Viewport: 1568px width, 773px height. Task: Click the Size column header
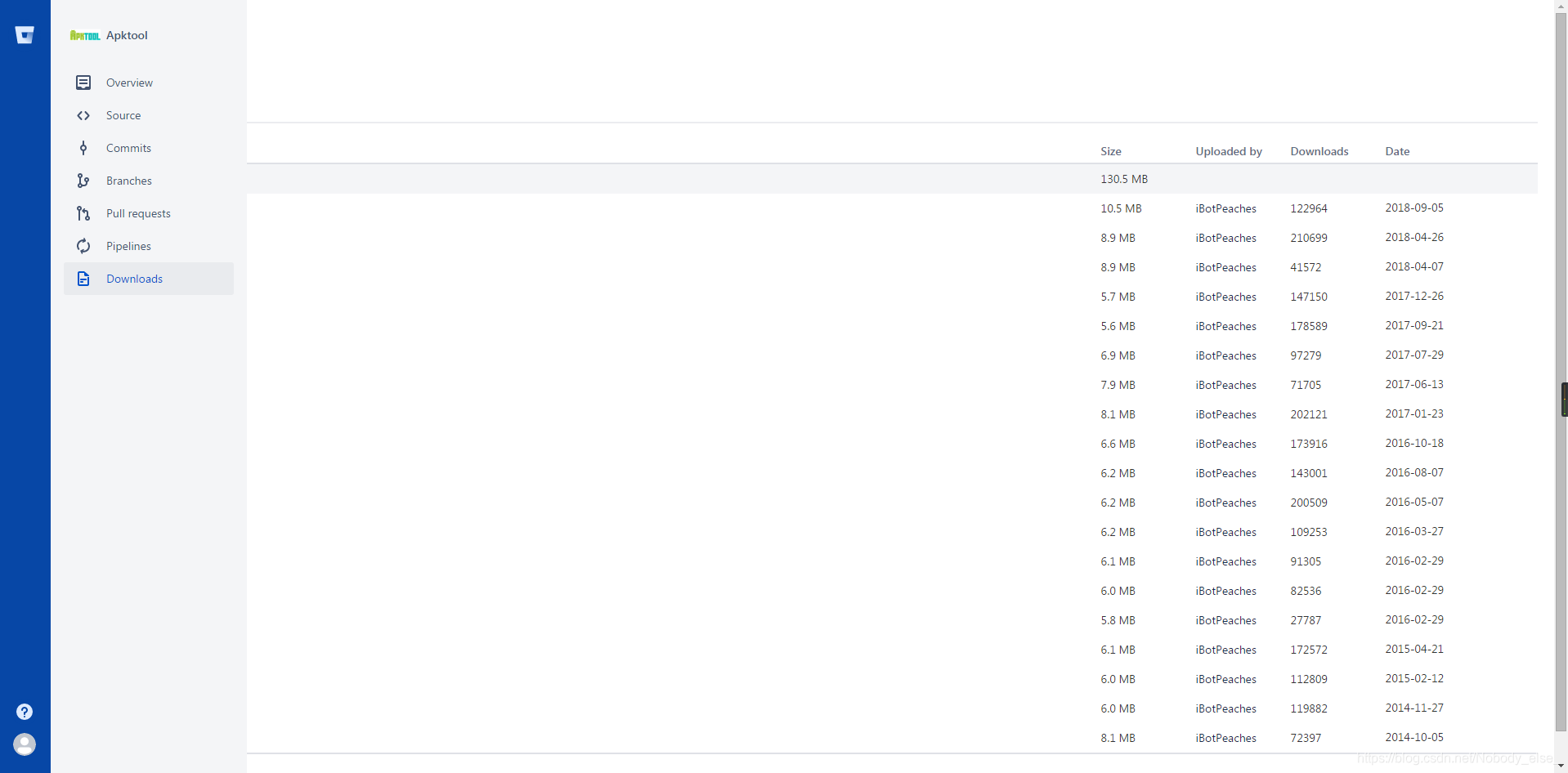coord(1111,151)
